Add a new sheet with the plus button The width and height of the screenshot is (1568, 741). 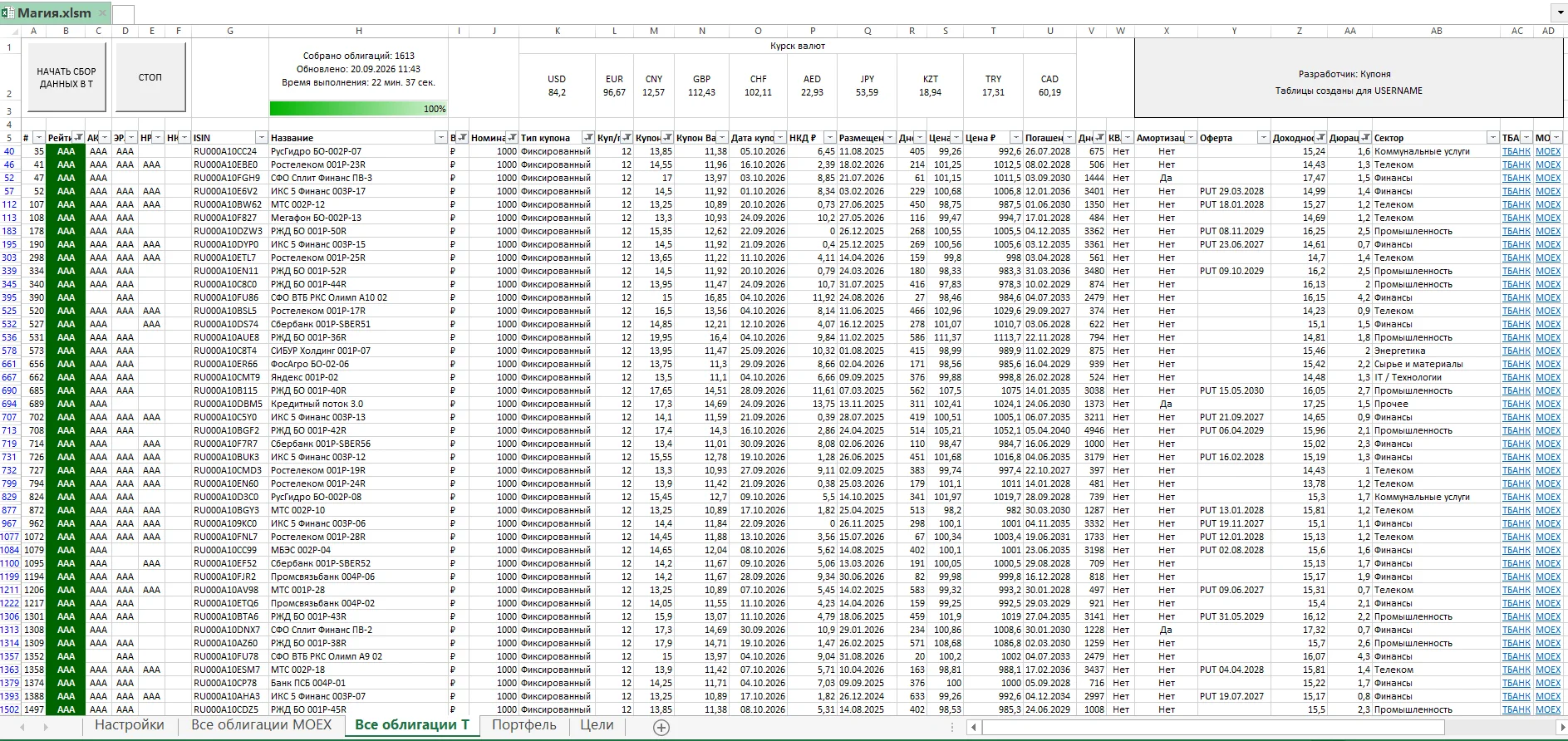661,727
